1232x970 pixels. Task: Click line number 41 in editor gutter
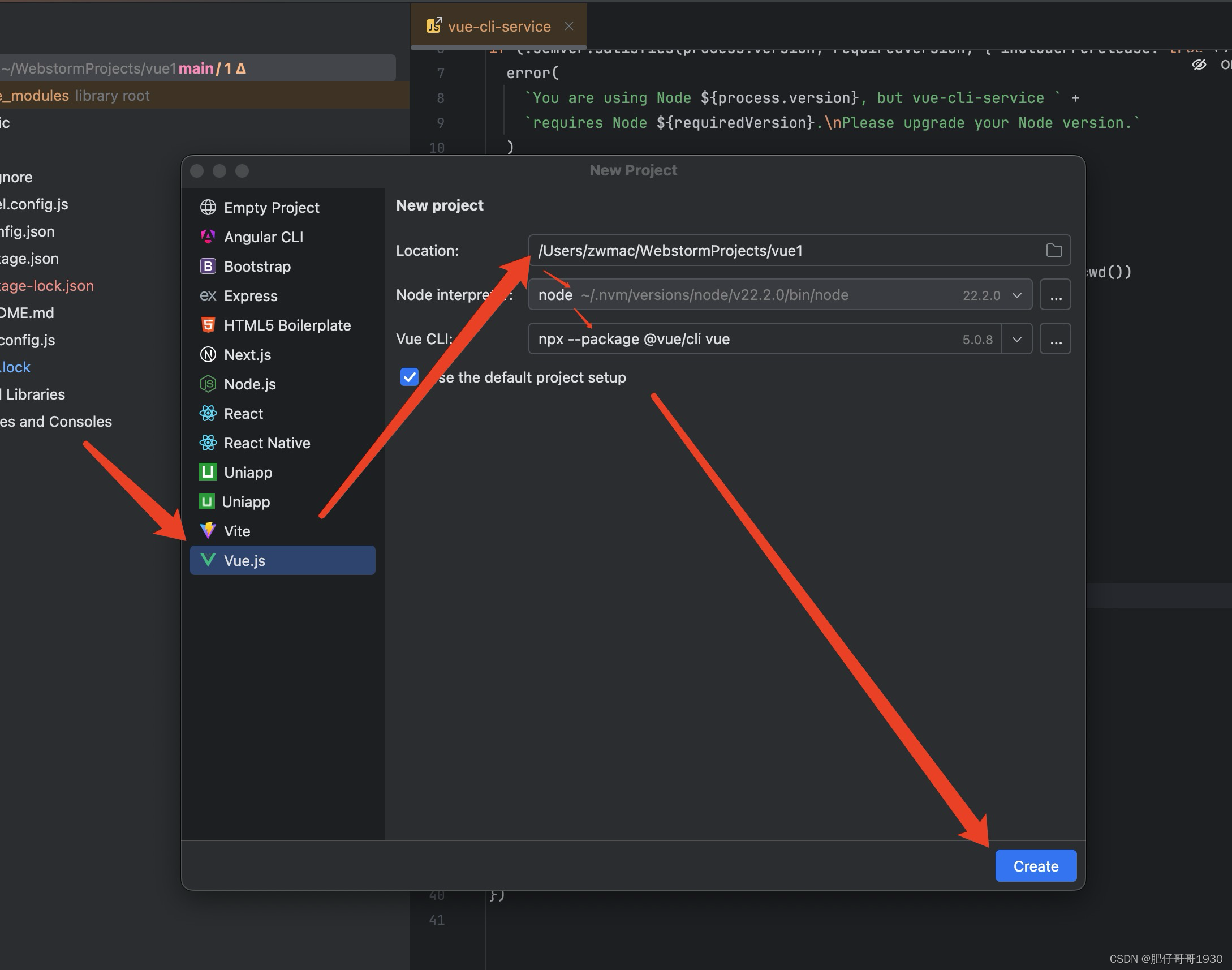[x=437, y=920]
